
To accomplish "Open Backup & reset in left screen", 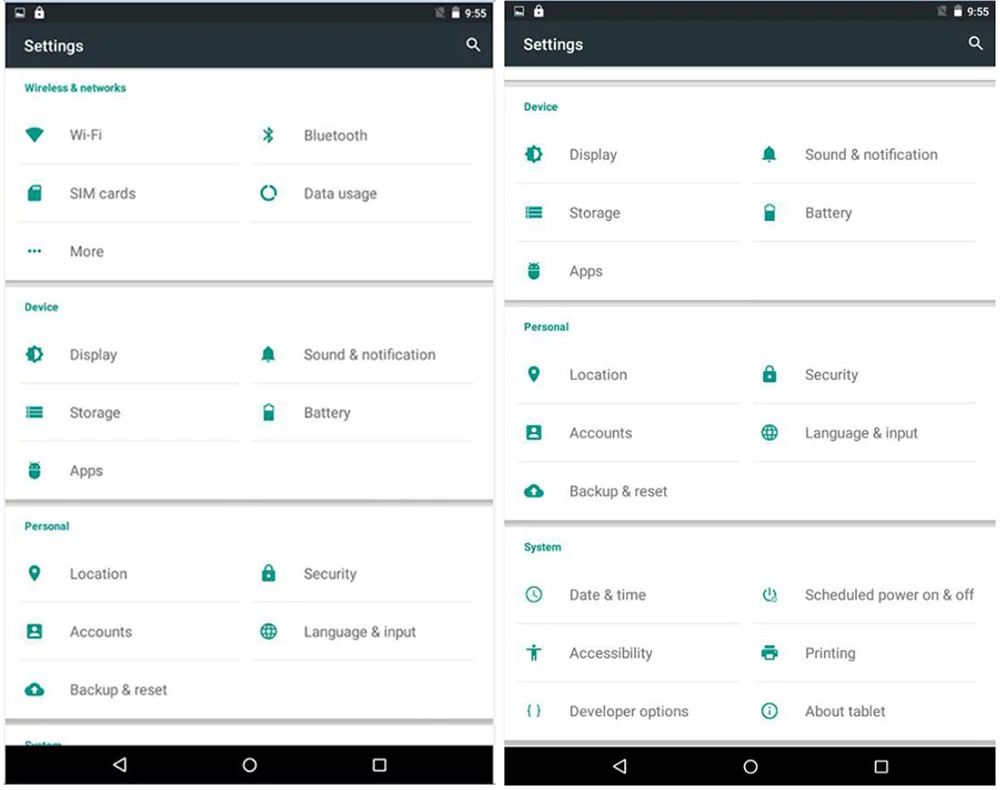I will point(118,690).
